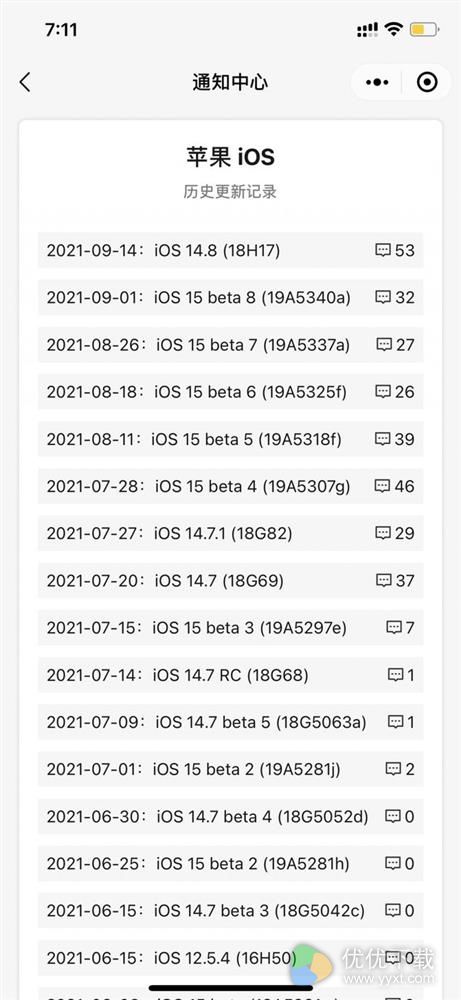Open comments icon for iOS 15 beta 5
Screen dimensions: 461x1000
(x=383, y=439)
